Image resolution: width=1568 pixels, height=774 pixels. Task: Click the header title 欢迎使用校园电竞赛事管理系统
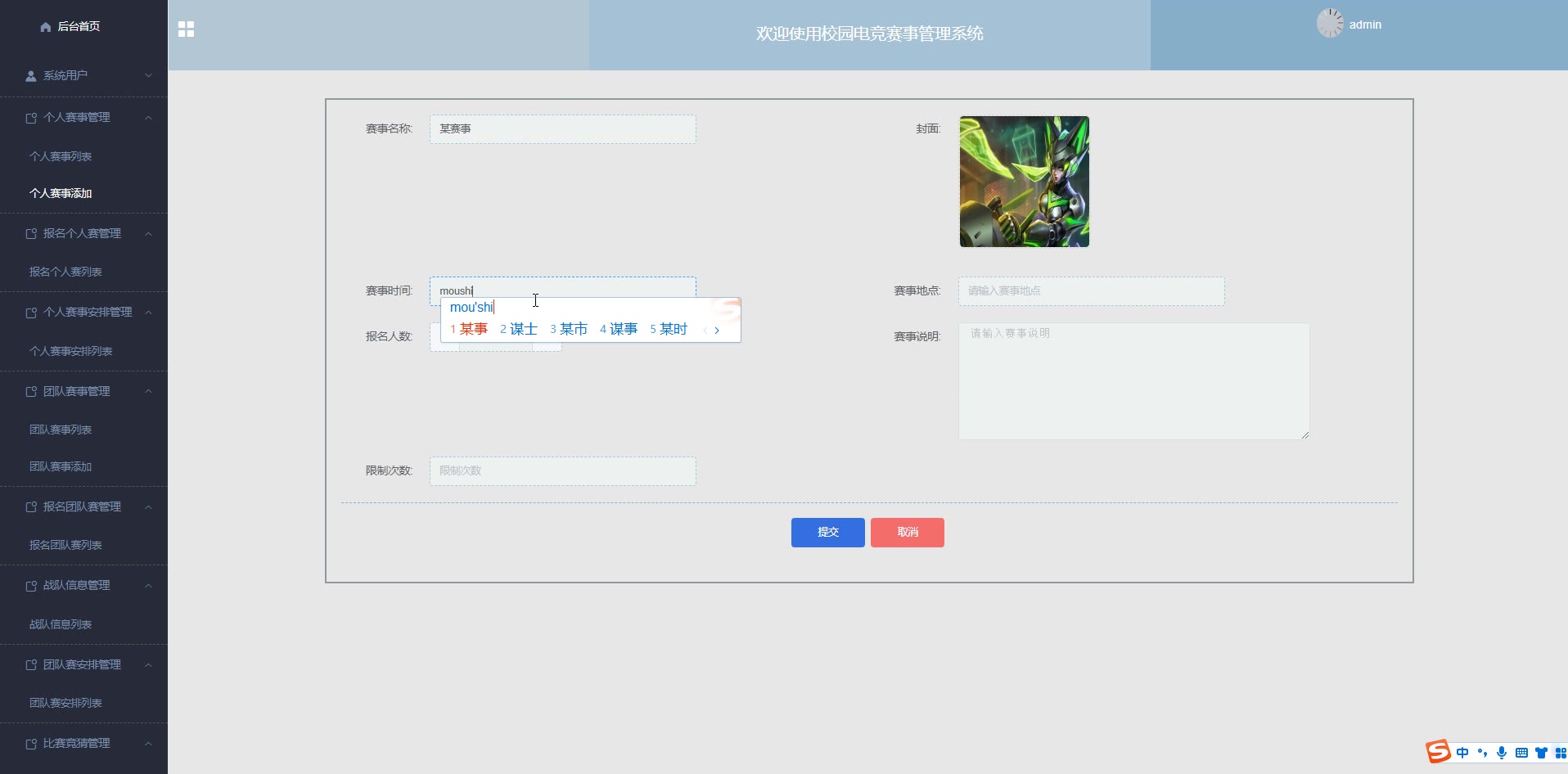(870, 34)
